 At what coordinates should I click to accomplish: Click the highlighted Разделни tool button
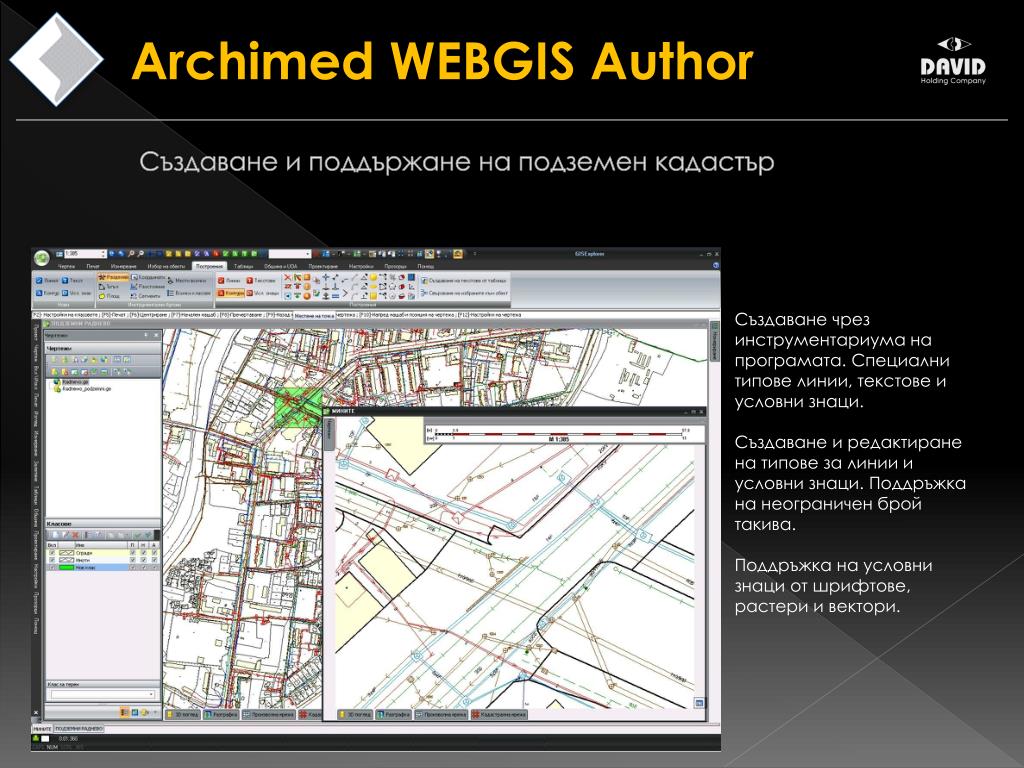click(x=113, y=277)
